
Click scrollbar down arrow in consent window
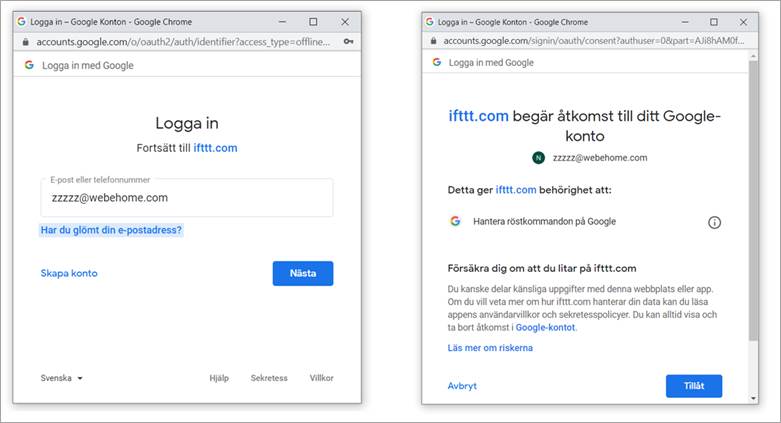pos(753,399)
